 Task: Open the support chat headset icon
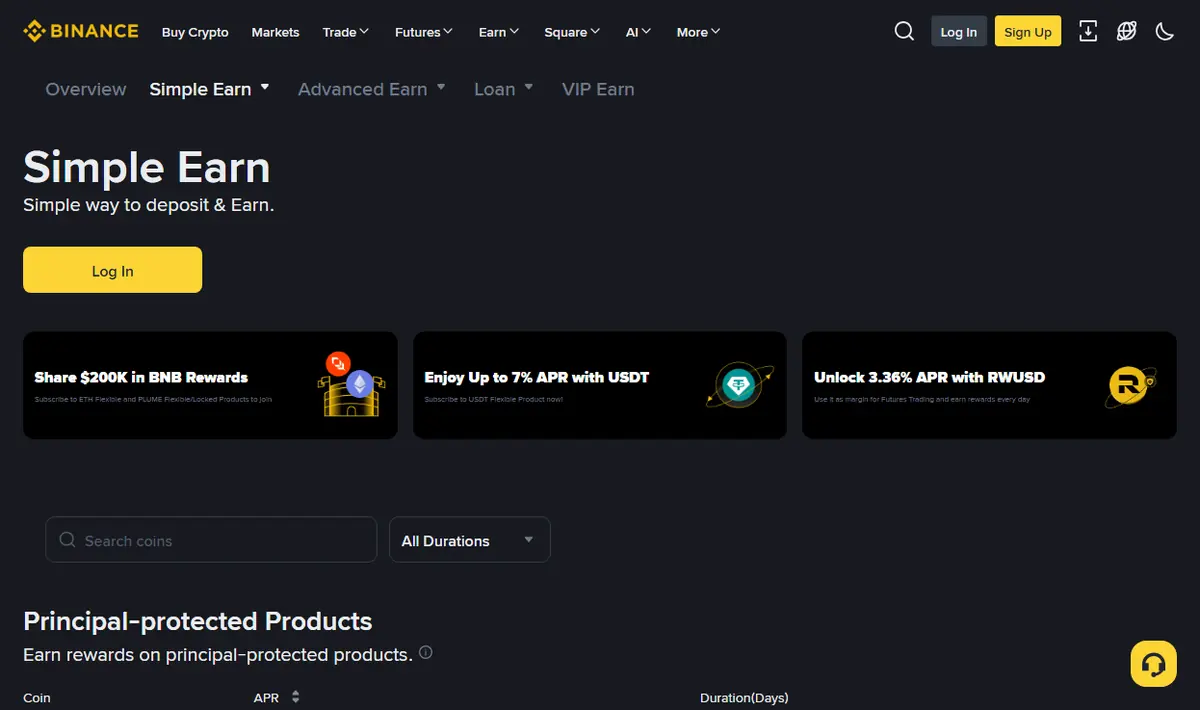[x=1153, y=664]
